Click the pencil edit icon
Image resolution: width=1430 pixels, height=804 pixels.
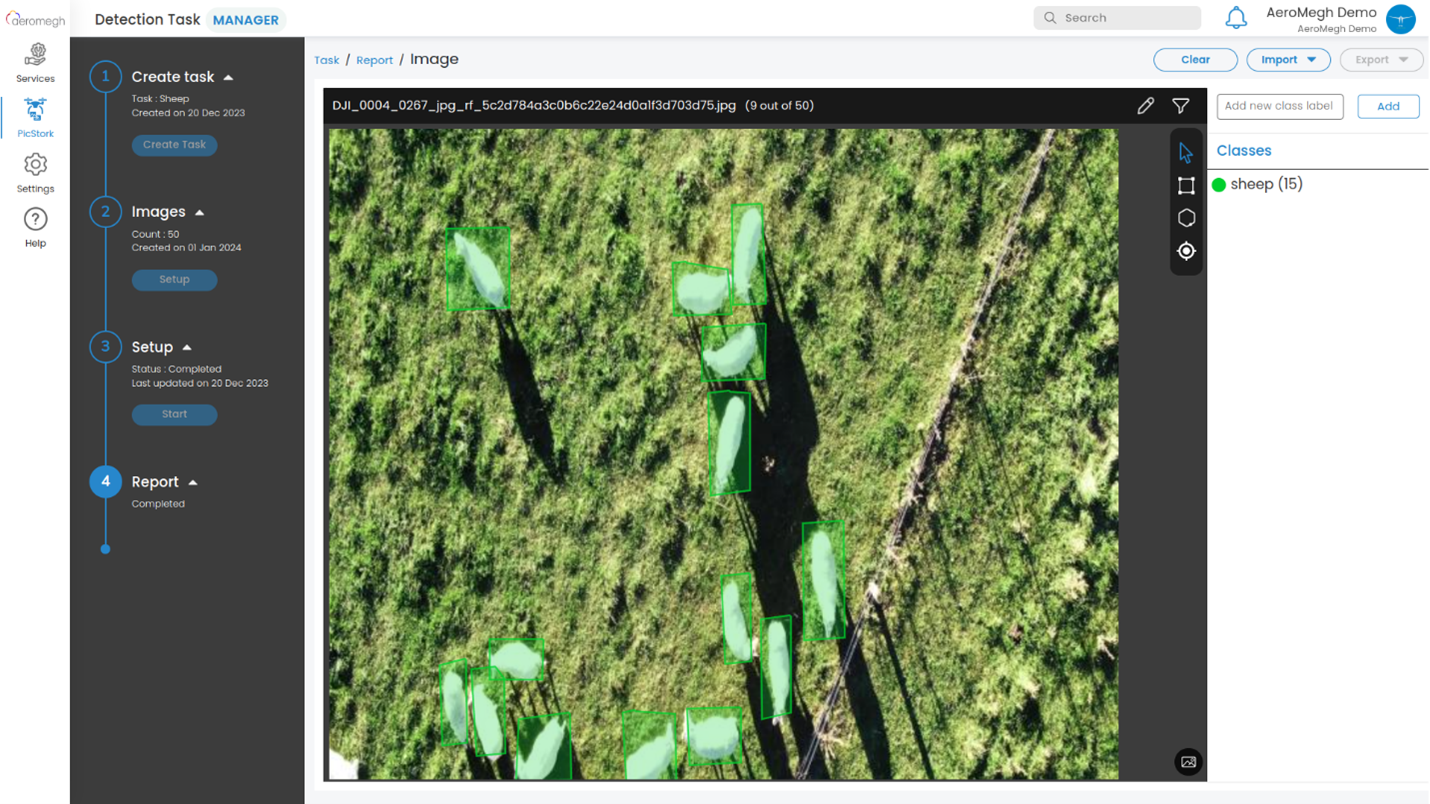(x=1146, y=106)
